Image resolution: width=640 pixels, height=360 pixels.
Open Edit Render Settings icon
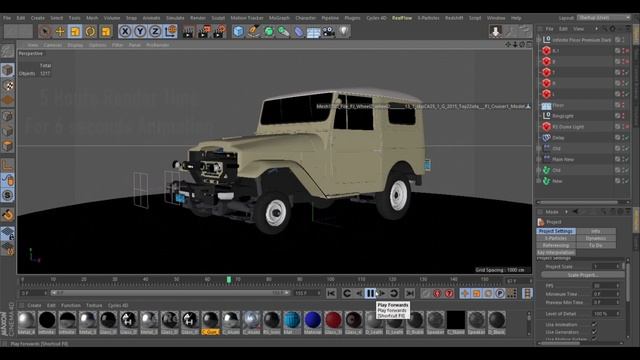pos(219,31)
